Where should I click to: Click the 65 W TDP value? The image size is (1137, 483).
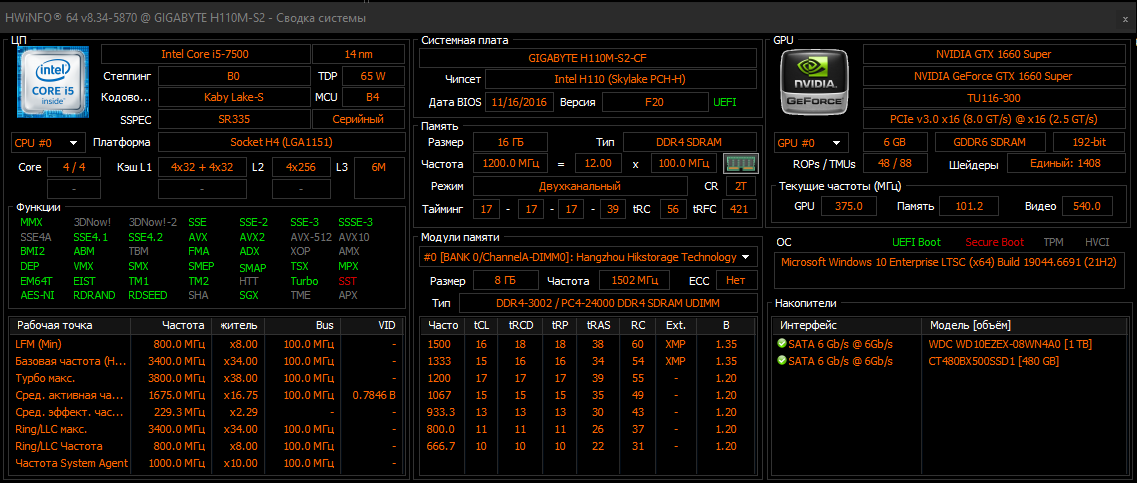pyautogui.click(x=373, y=75)
